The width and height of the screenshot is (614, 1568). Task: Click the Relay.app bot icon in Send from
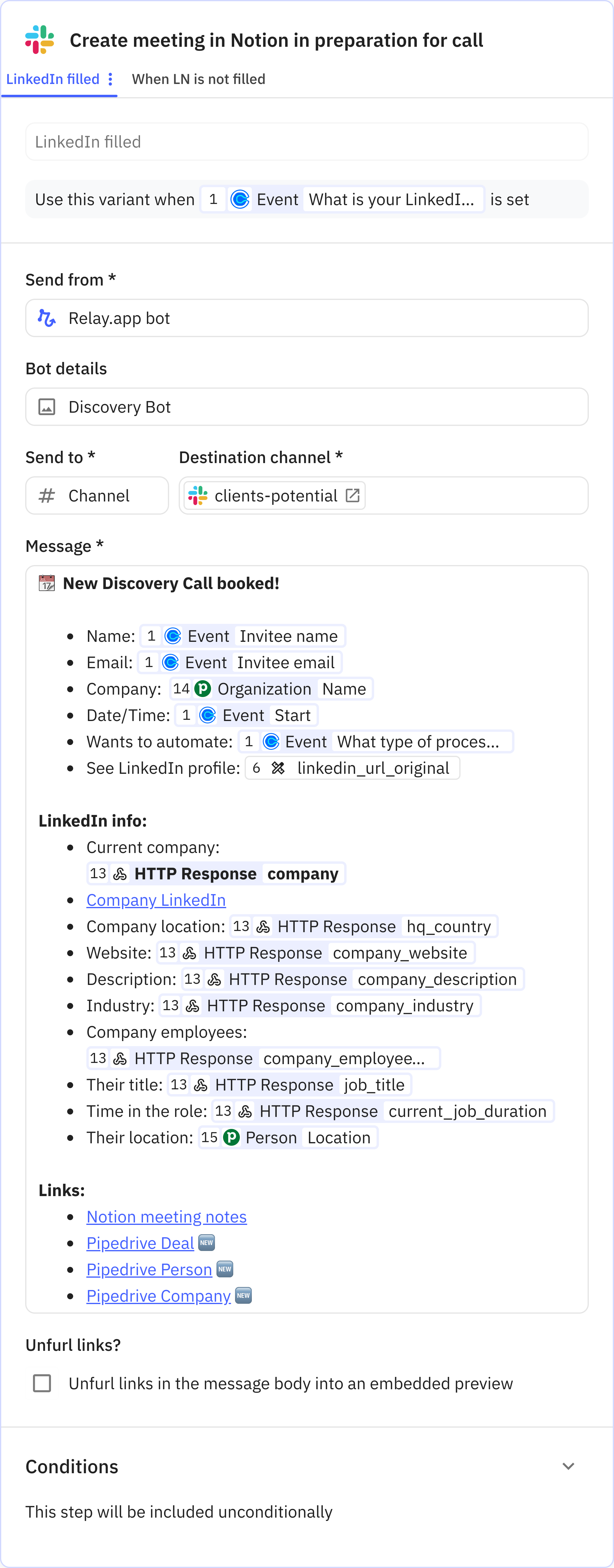(47, 318)
